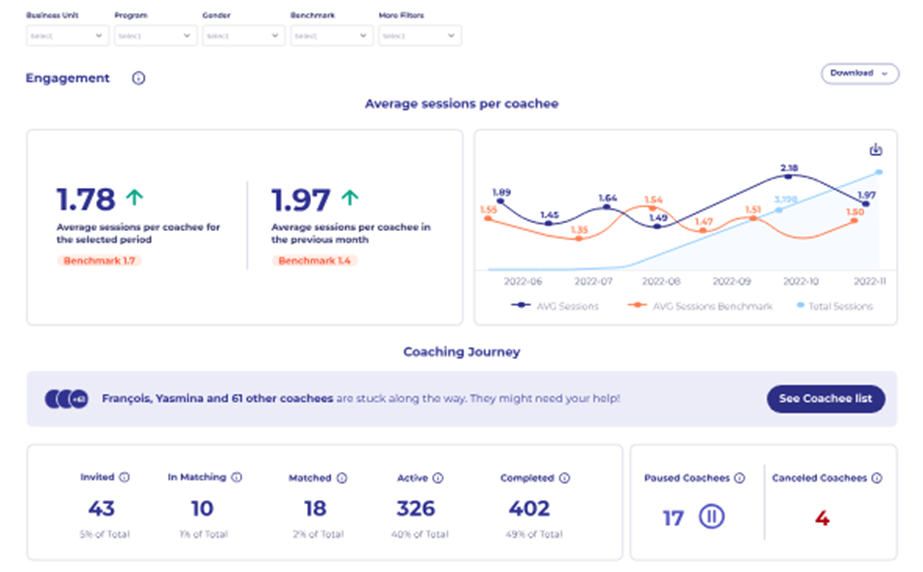This screenshot has width=923, height=572.
Task: Click the 1.89 AVG Sessions data point
Action: (501, 201)
